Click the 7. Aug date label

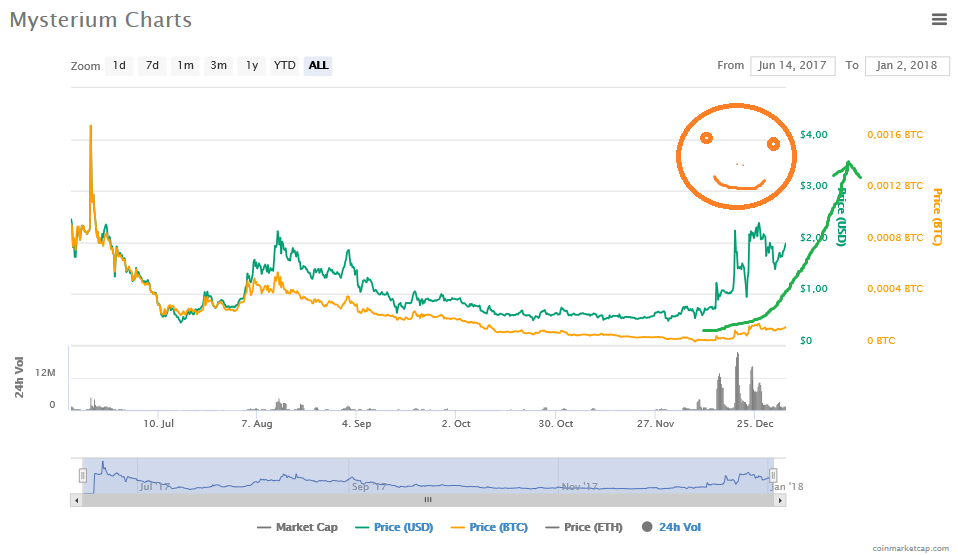[257, 424]
